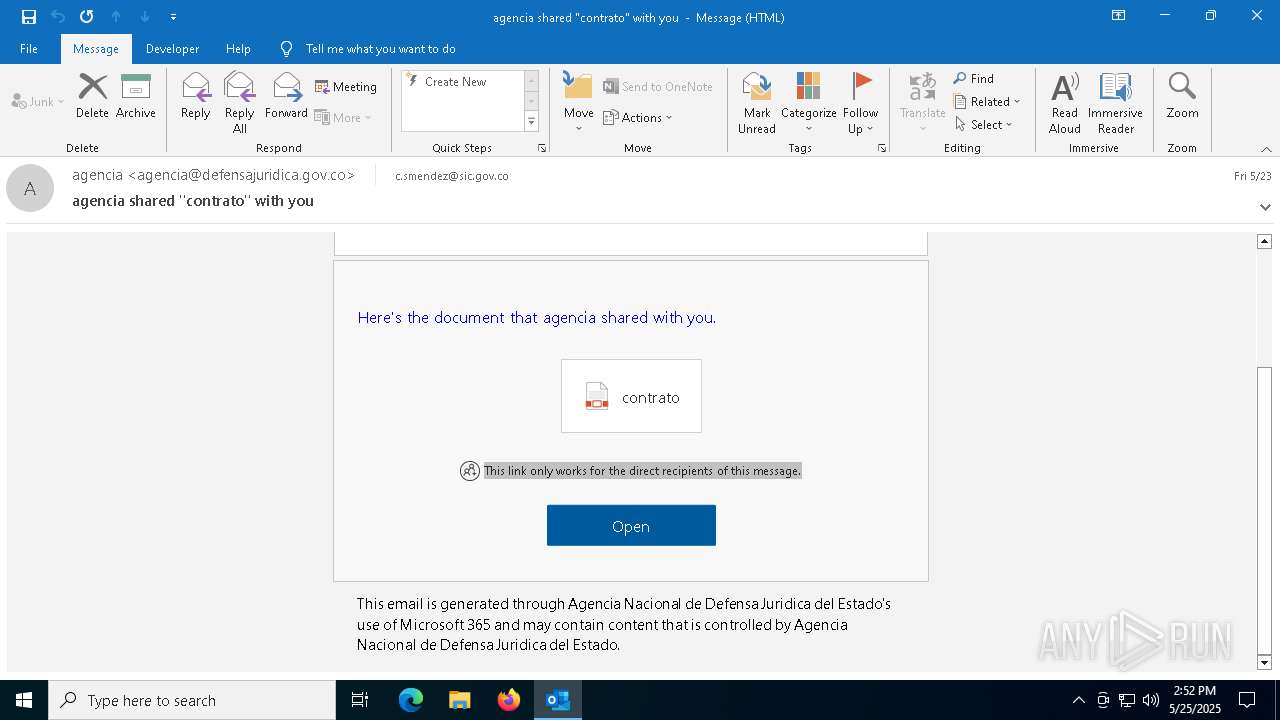Launch Firefox from the taskbar
The image size is (1280, 720).
[509, 700]
